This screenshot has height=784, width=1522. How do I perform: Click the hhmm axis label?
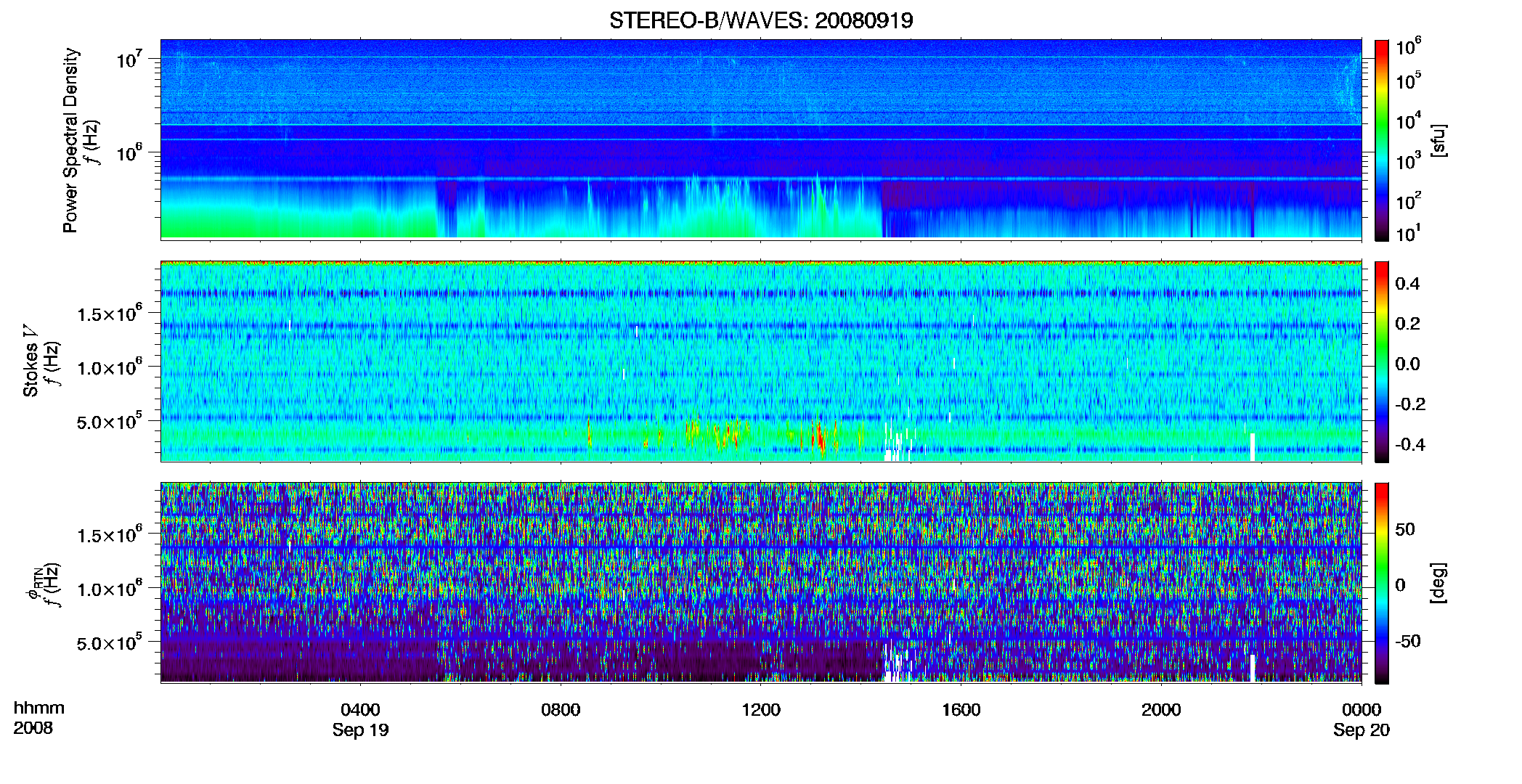(x=39, y=708)
